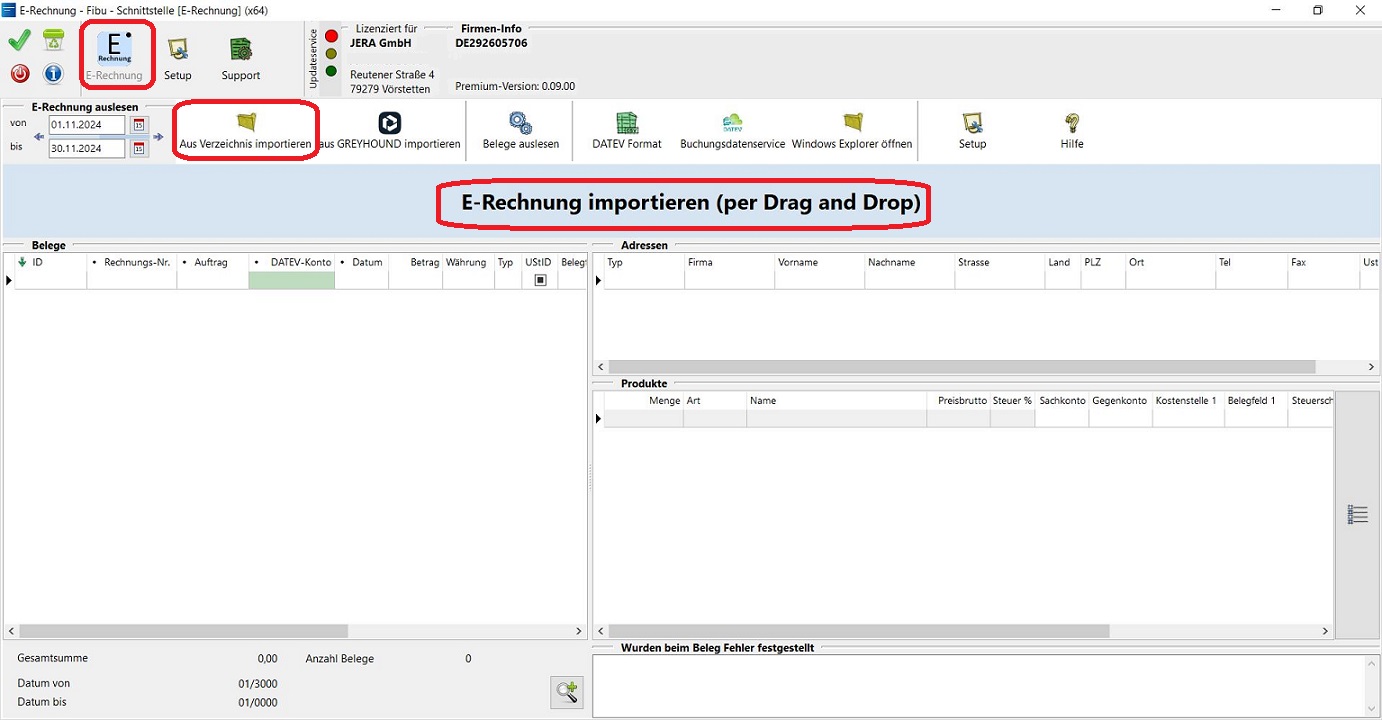1382x720 pixels.
Task: Click the Belege horizontal scrollbar
Action: [x=183, y=631]
